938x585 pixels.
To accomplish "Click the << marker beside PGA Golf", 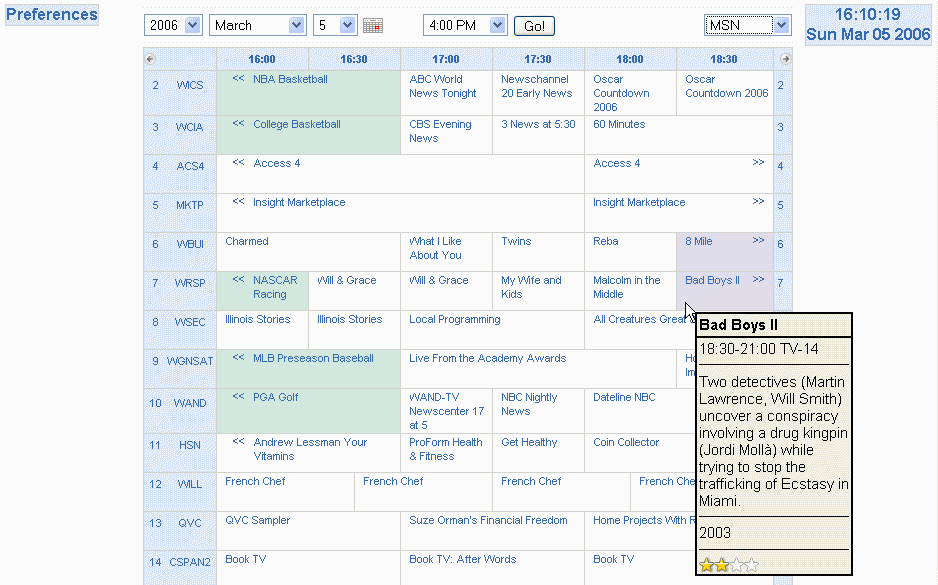I will pyautogui.click(x=238, y=396).
